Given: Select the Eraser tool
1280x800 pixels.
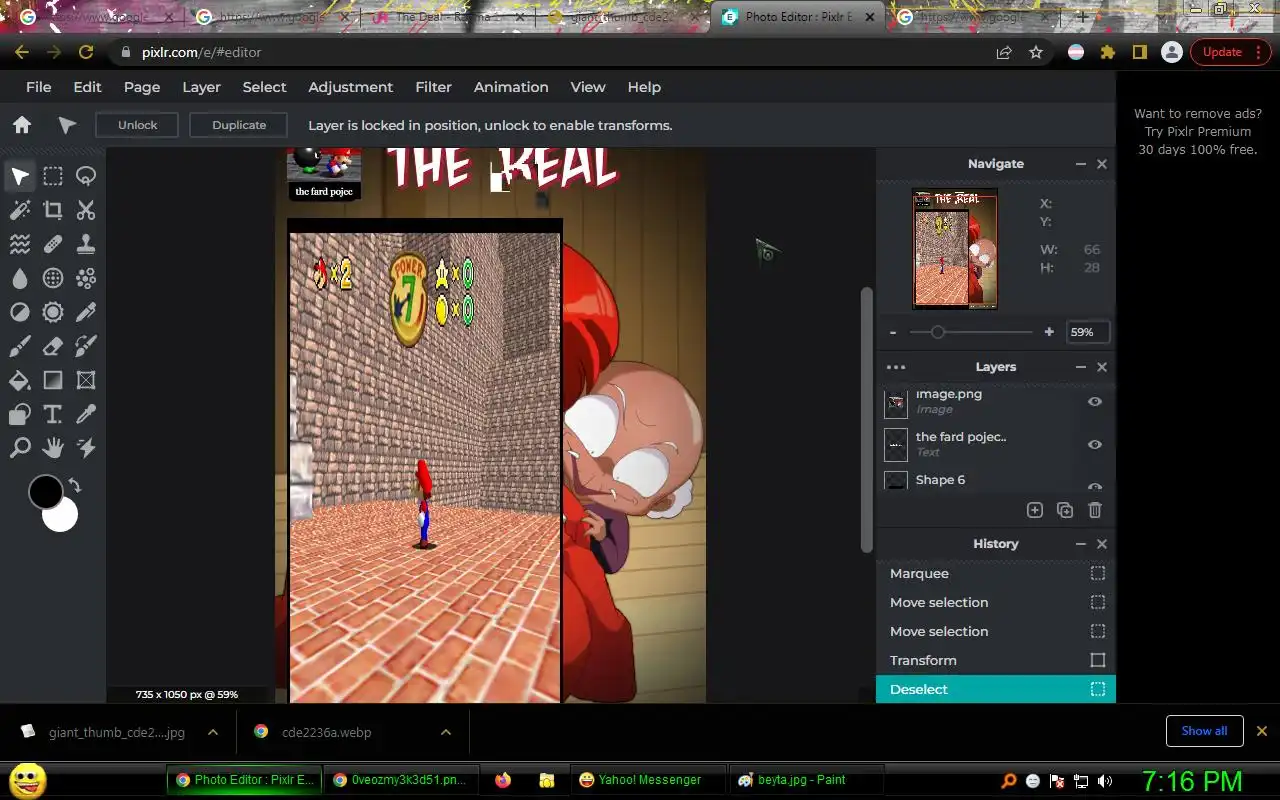Looking at the screenshot, I should coord(53,346).
